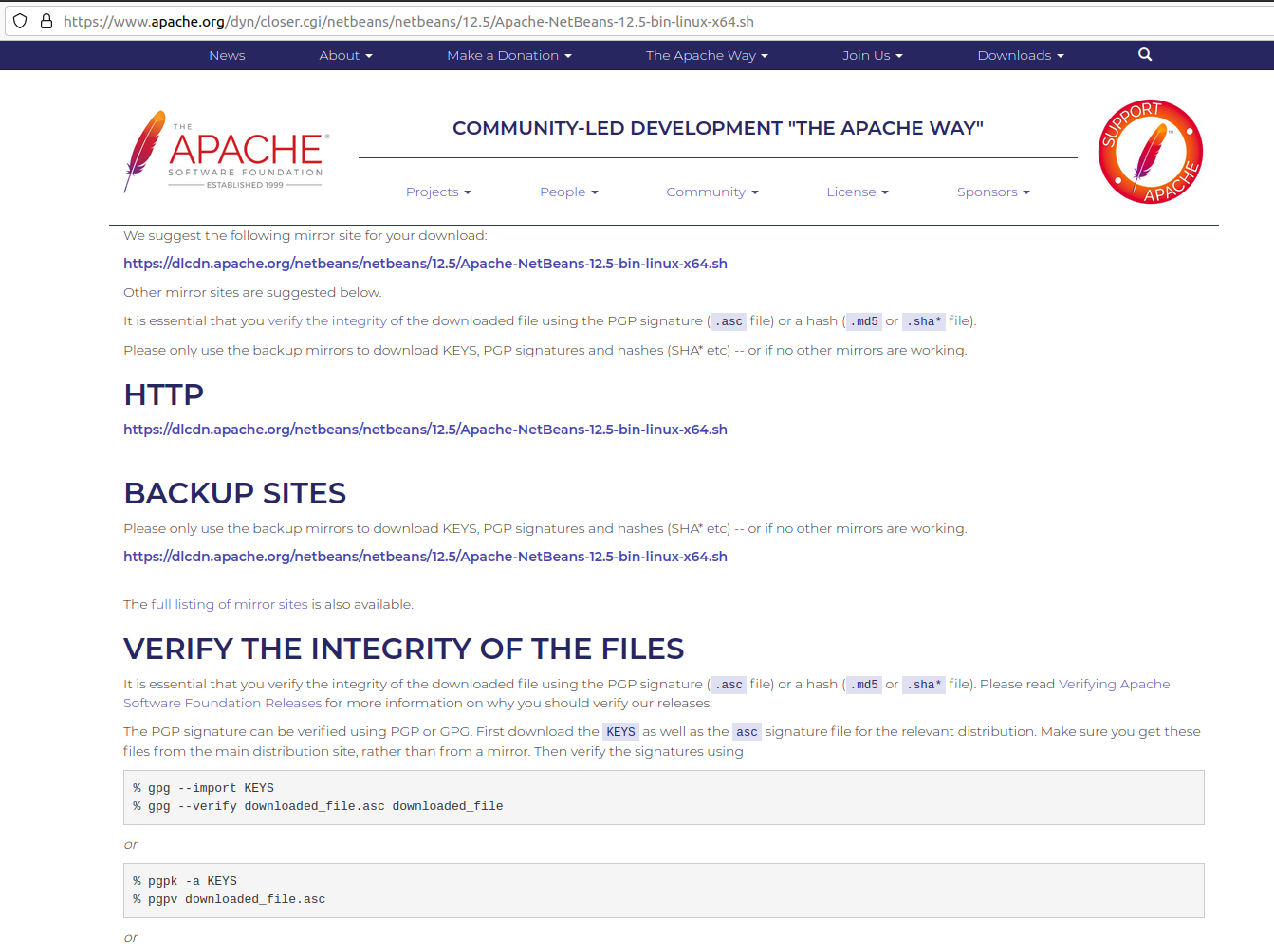Screen dimensions: 1274x952
Task: Click the 'COMMUNITY-LED DEVELOPMENT' banner heading
Action: [x=718, y=128]
